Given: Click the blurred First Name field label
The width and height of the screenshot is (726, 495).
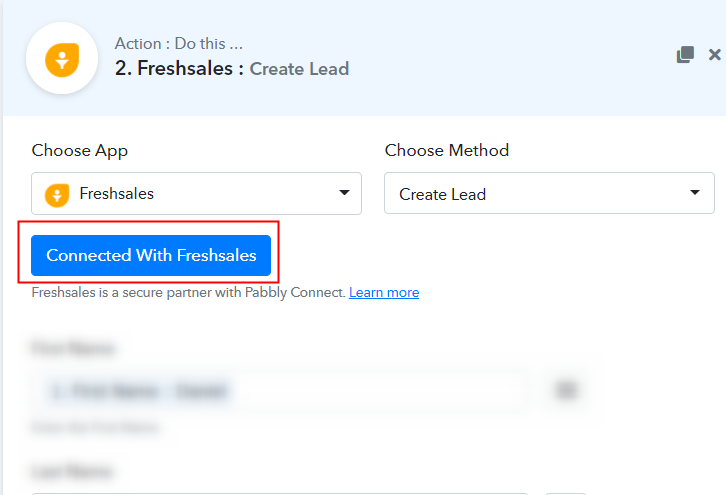Looking at the screenshot, I should point(73,348).
